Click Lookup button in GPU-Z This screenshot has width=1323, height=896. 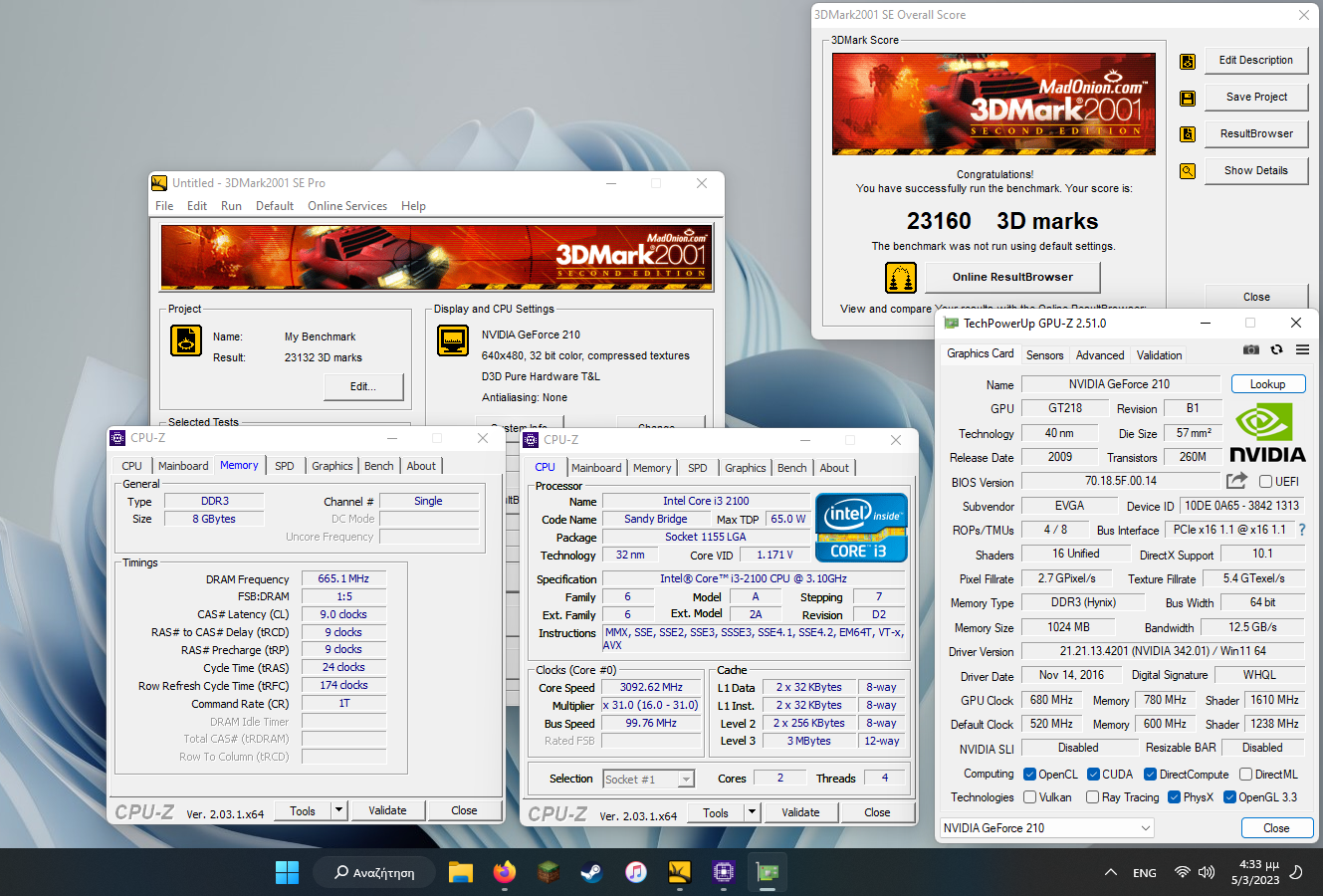coord(1268,384)
